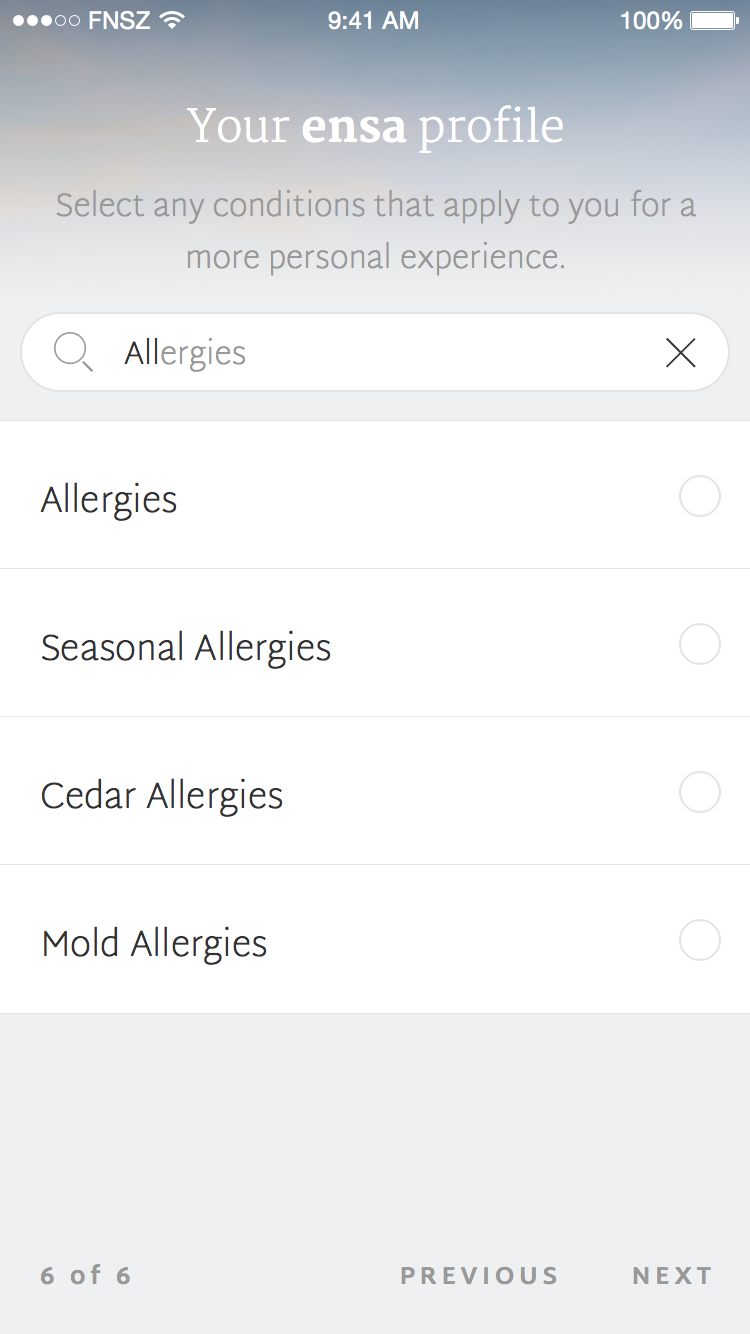Tap the Your ensa profile heading
The width and height of the screenshot is (750, 1334).
tap(375, 127)
